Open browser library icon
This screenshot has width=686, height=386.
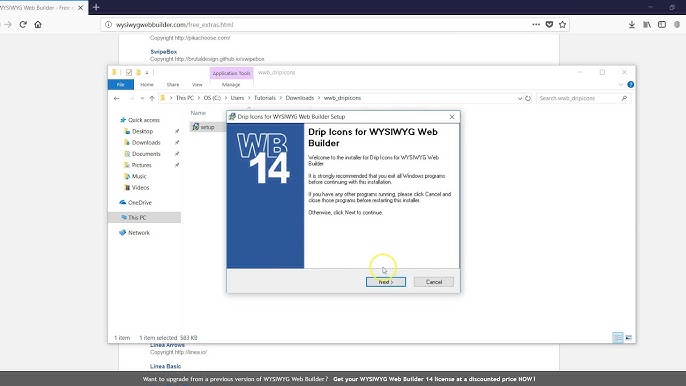(647, 25)
